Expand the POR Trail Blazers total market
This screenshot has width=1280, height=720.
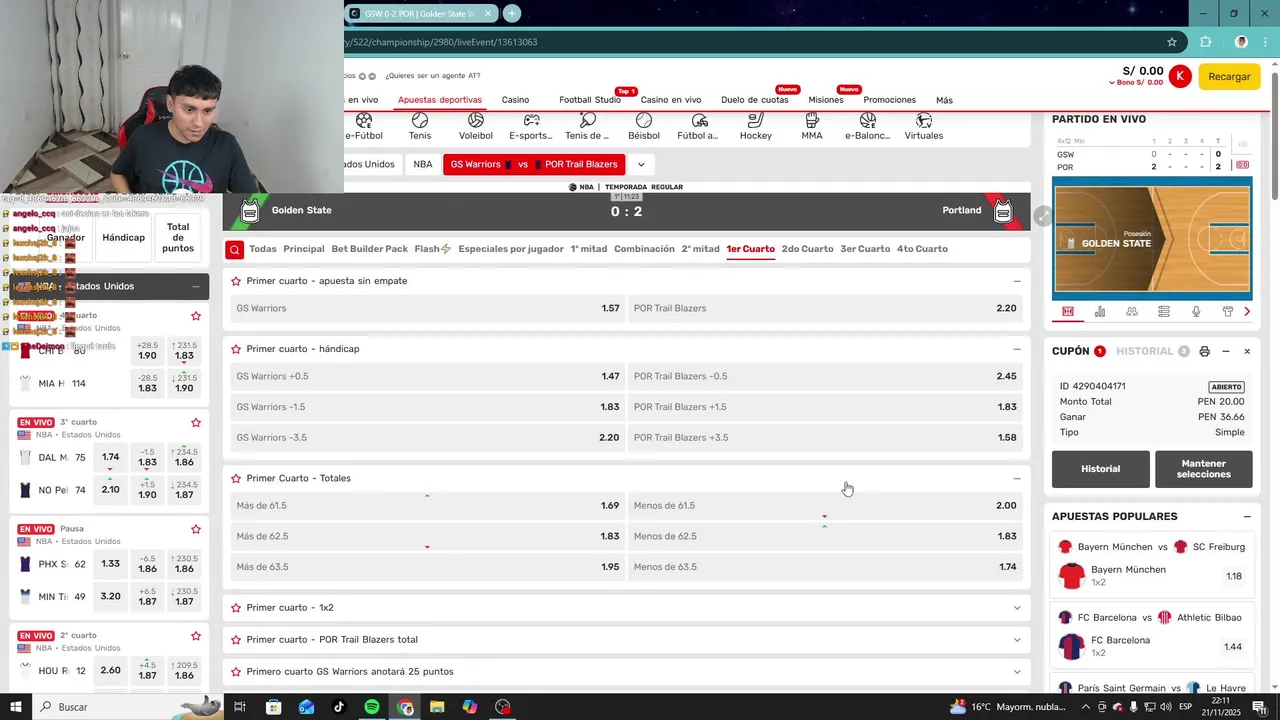click(x=1017, y=640)
